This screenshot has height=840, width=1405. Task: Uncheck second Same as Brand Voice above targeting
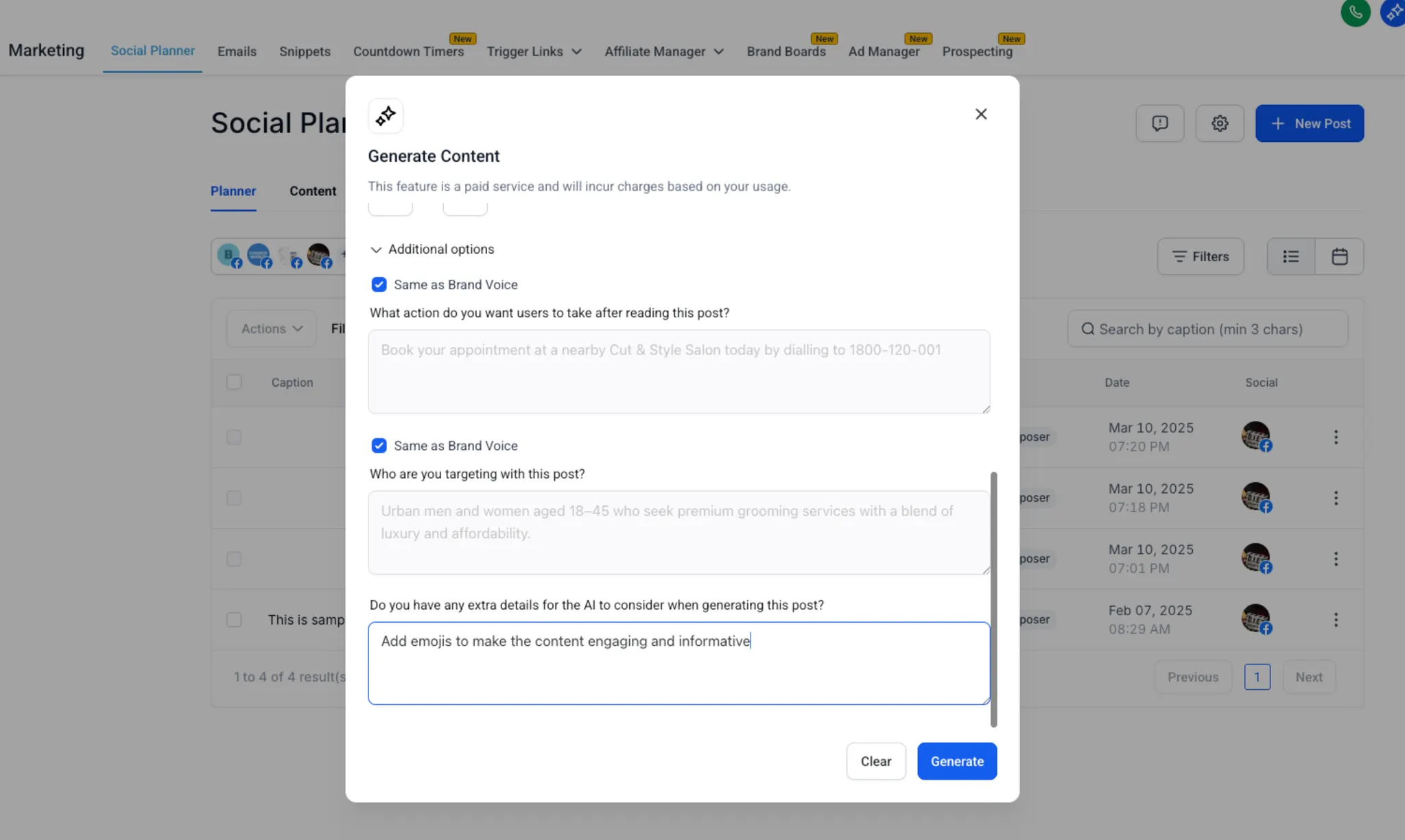coord(379,446)
